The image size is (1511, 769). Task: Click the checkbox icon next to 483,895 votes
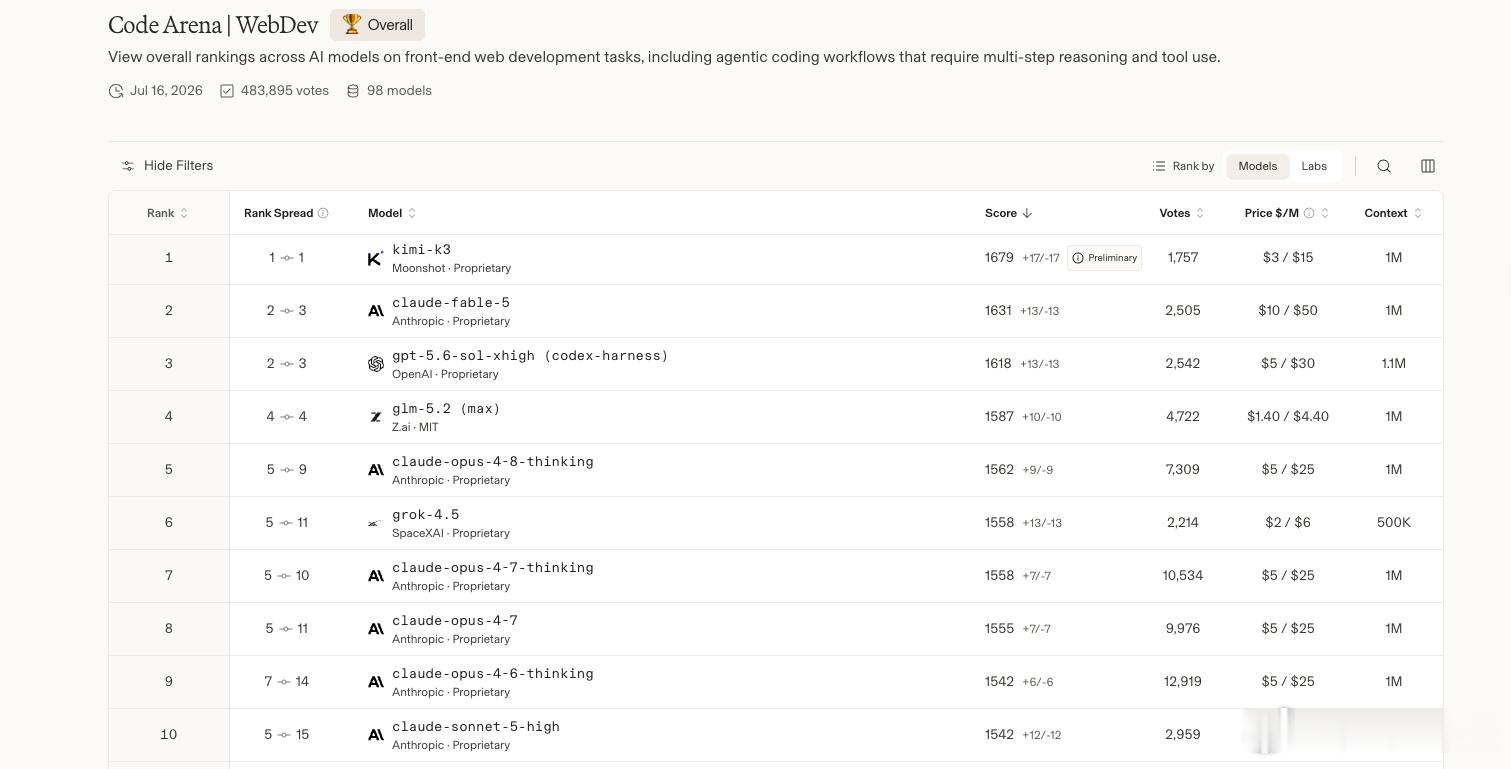[227, 91]
